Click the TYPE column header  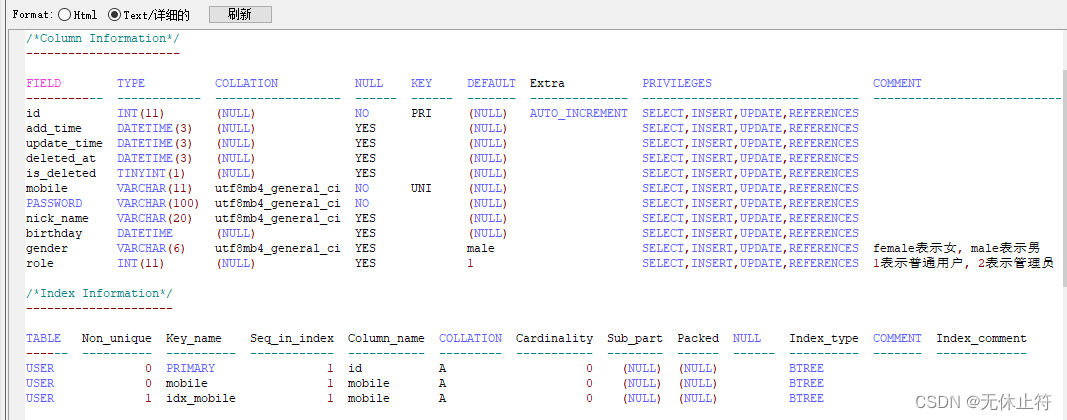131,83
